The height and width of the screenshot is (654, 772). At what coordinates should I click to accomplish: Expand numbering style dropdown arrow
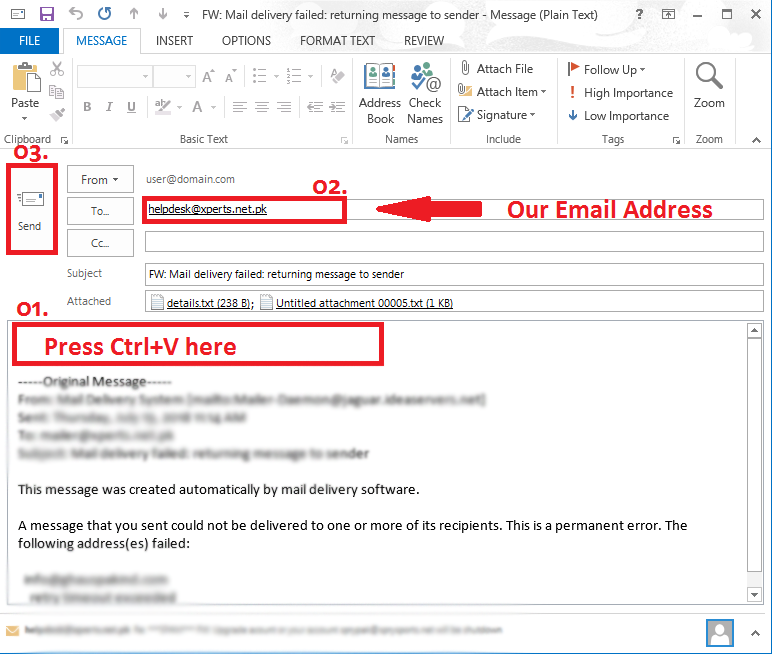click(x=311, y=76)
